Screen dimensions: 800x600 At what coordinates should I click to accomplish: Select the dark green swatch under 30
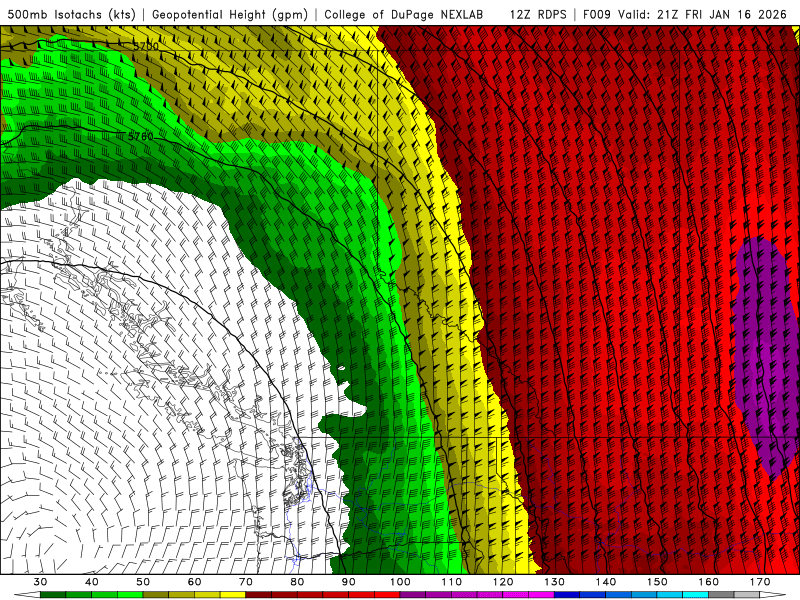(53, 595)
